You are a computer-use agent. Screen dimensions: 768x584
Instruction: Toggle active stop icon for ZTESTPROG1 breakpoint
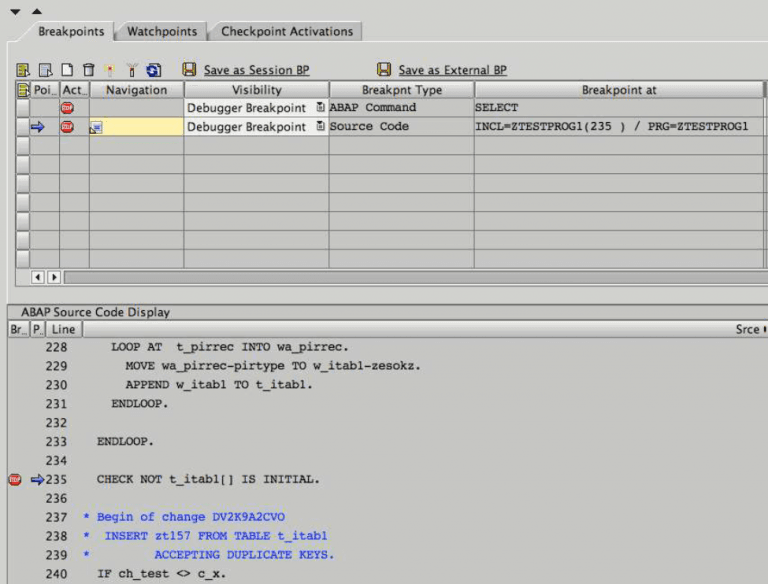point(67,127)
